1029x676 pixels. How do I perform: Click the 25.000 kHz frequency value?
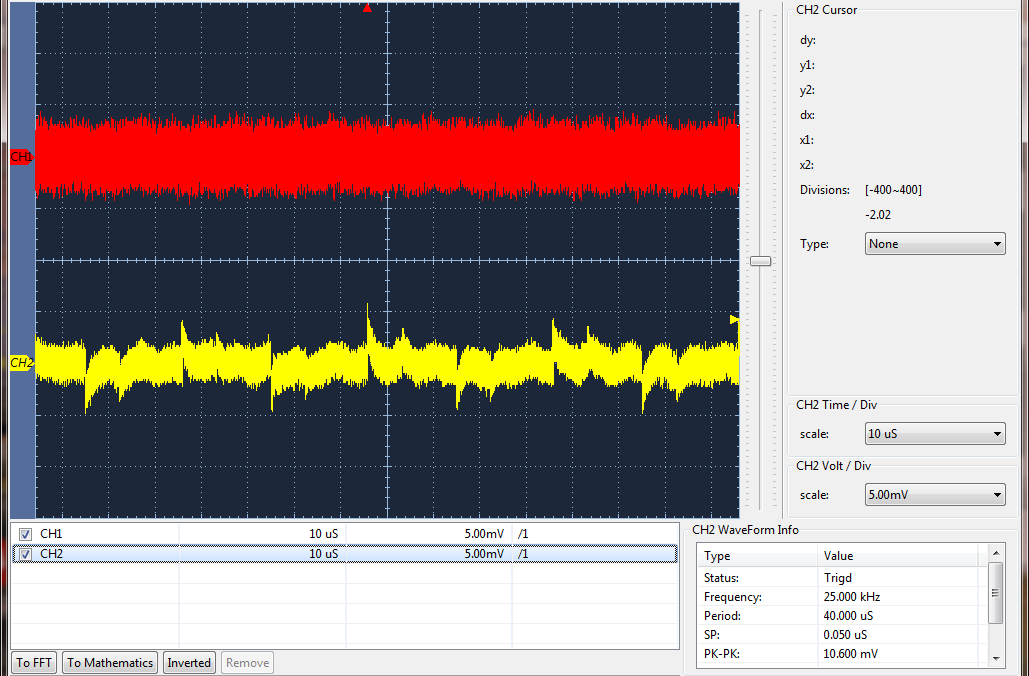[x=852, y=597]
